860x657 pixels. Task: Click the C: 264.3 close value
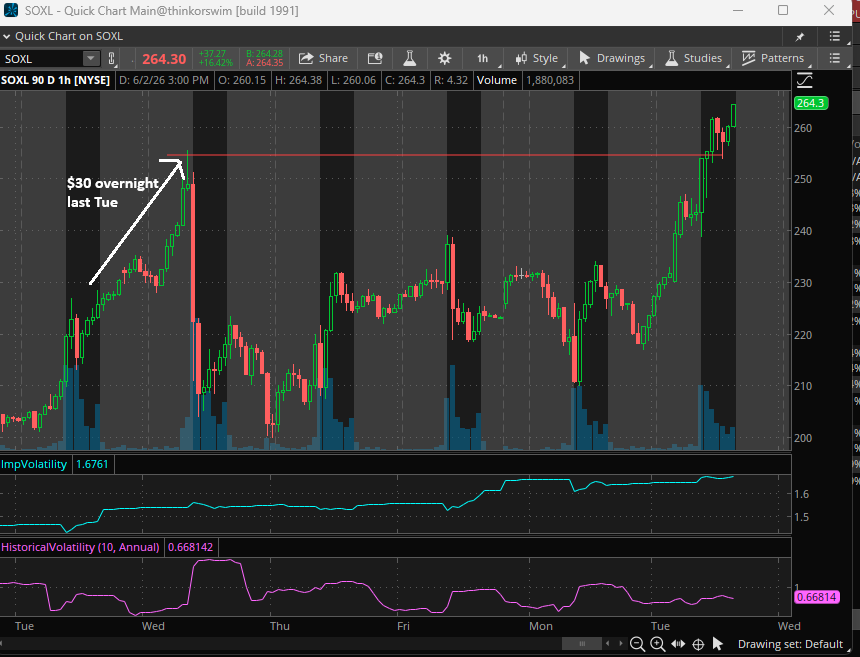(405, 80)
